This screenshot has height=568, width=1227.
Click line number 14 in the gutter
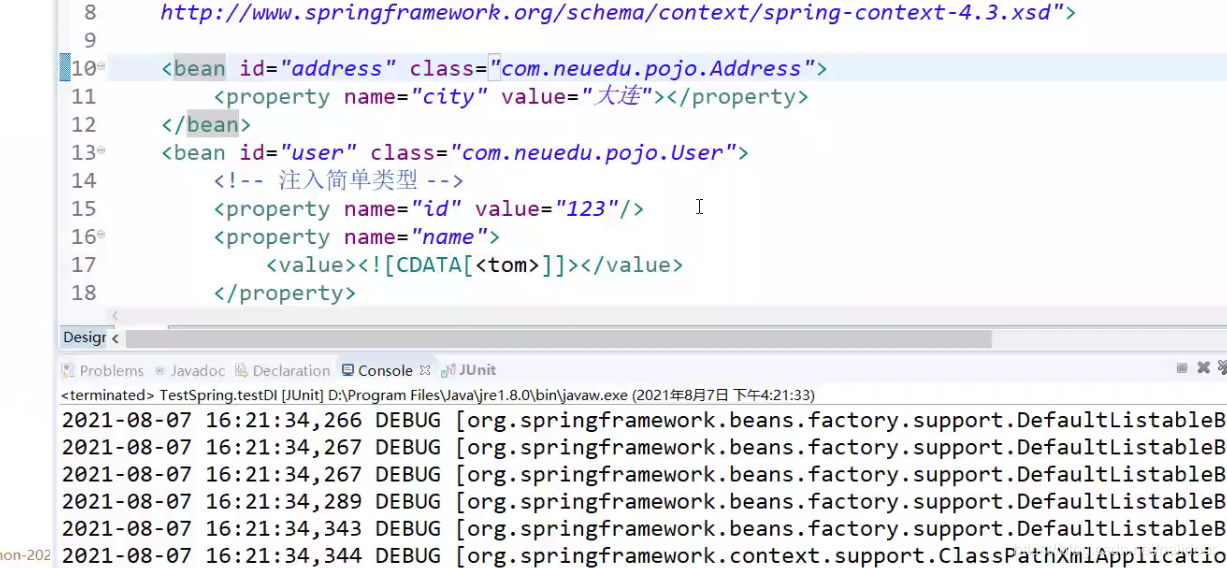click(x=83, y=181)
